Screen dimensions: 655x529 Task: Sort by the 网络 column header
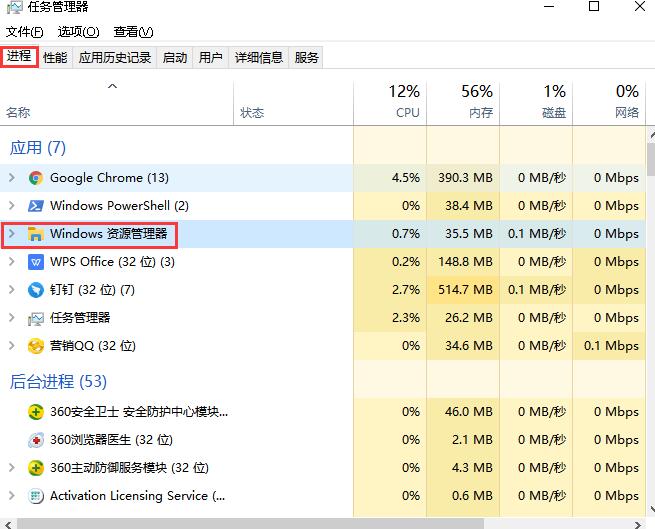[609, 103]
